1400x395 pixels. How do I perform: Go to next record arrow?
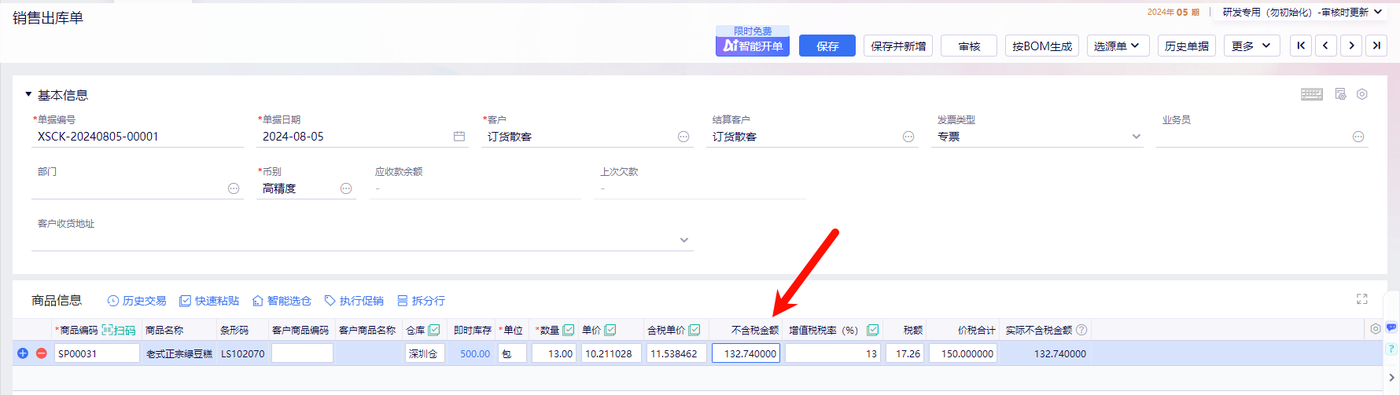point(1351,46)
